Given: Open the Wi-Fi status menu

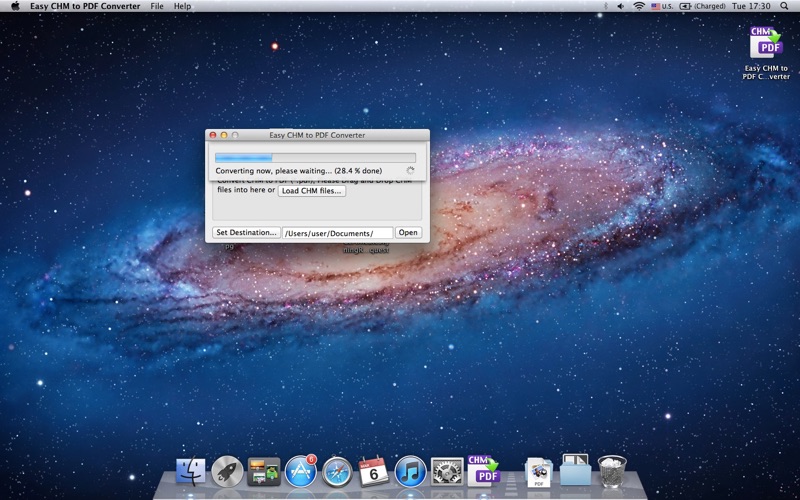Looking at the screenshot, I should [639, 6].
